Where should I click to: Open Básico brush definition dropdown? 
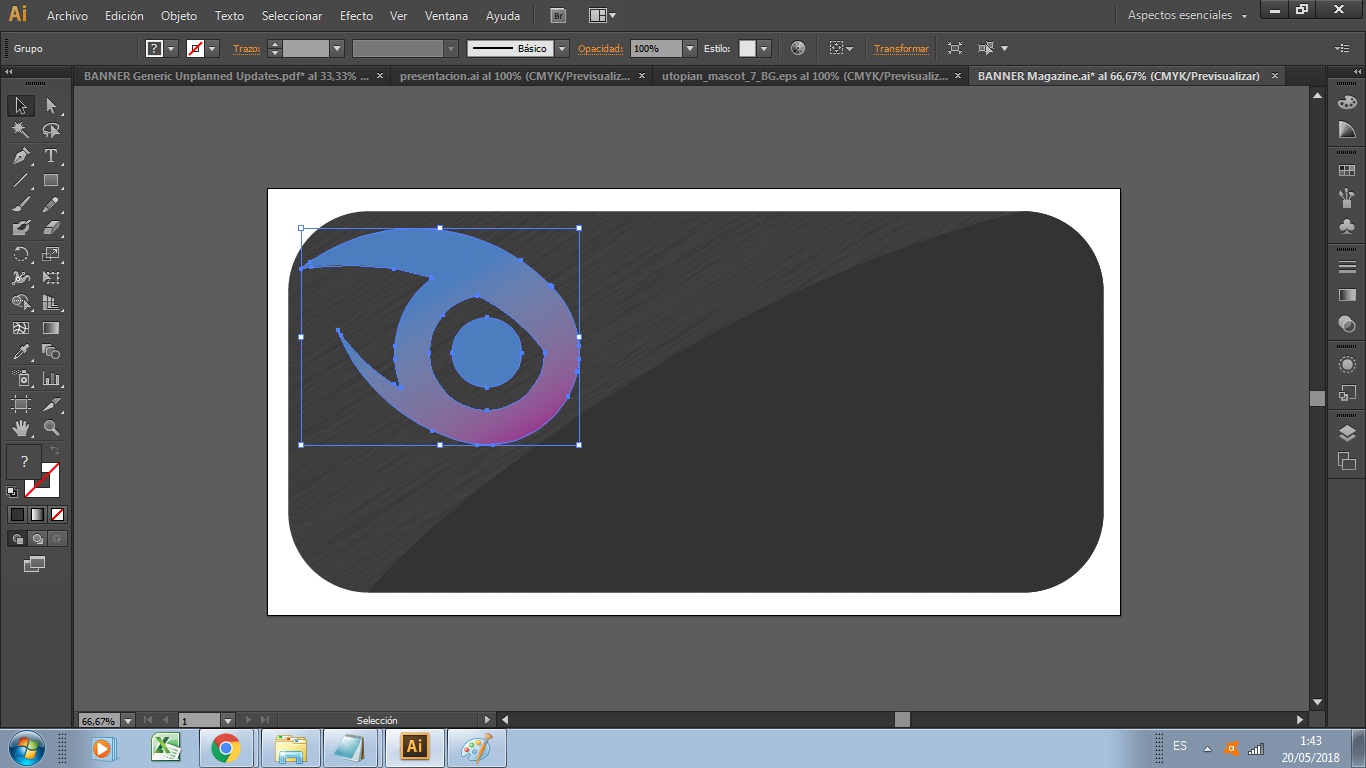pos(562,48)
